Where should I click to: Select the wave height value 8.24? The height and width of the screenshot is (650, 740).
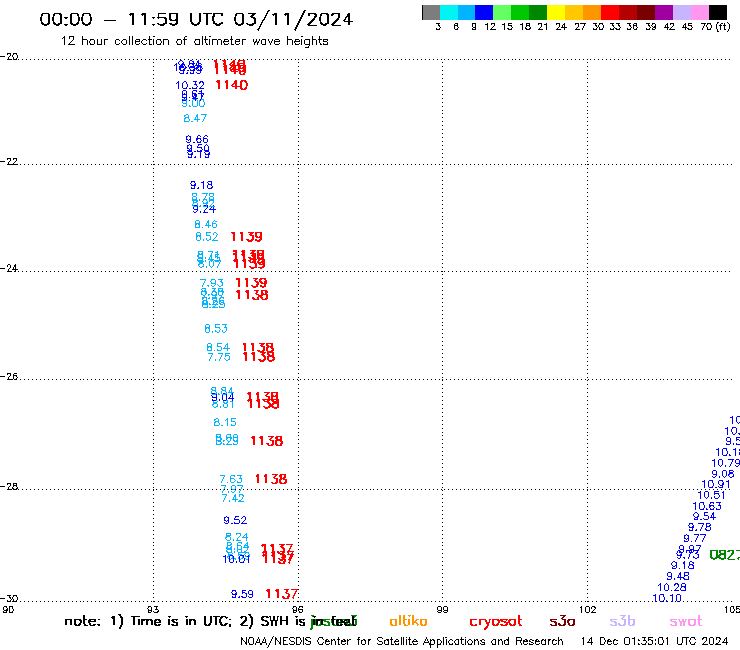coord(236,537)
